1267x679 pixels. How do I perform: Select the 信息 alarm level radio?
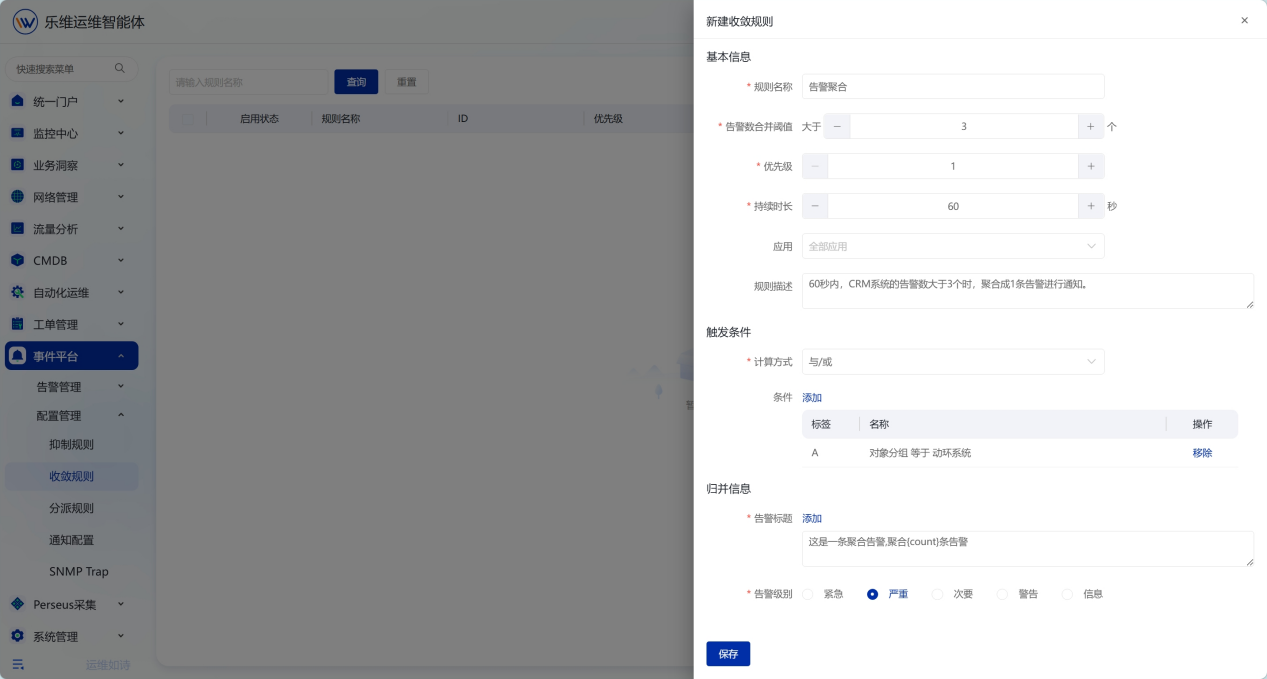pos(1067,594)
